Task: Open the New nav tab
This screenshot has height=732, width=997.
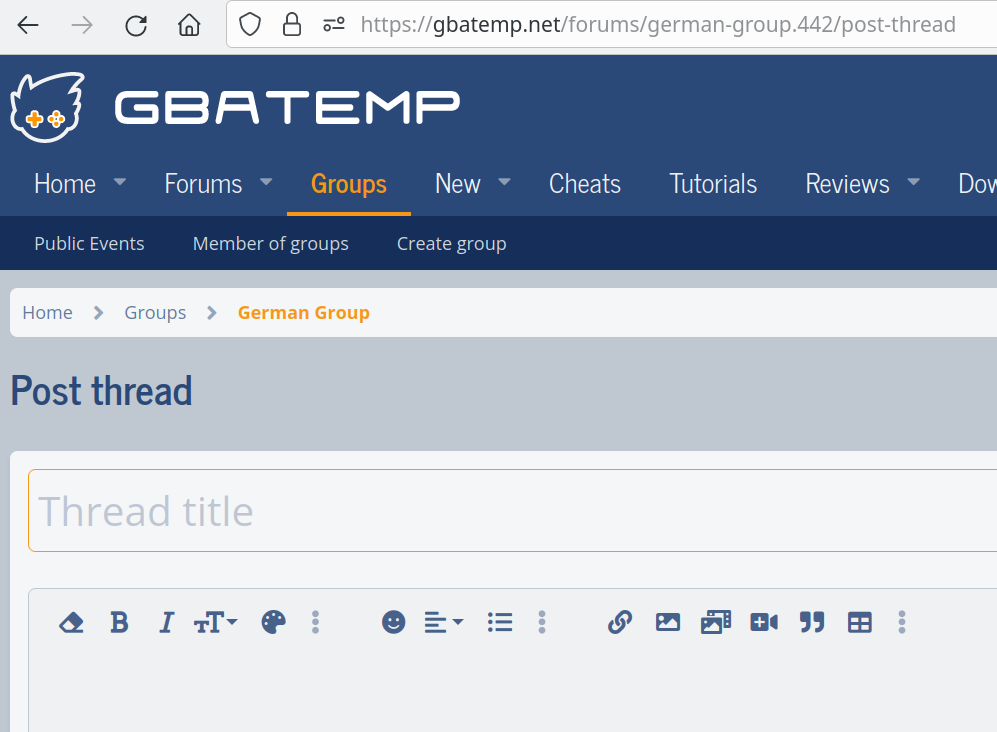Action: click(x=457, y=184)
